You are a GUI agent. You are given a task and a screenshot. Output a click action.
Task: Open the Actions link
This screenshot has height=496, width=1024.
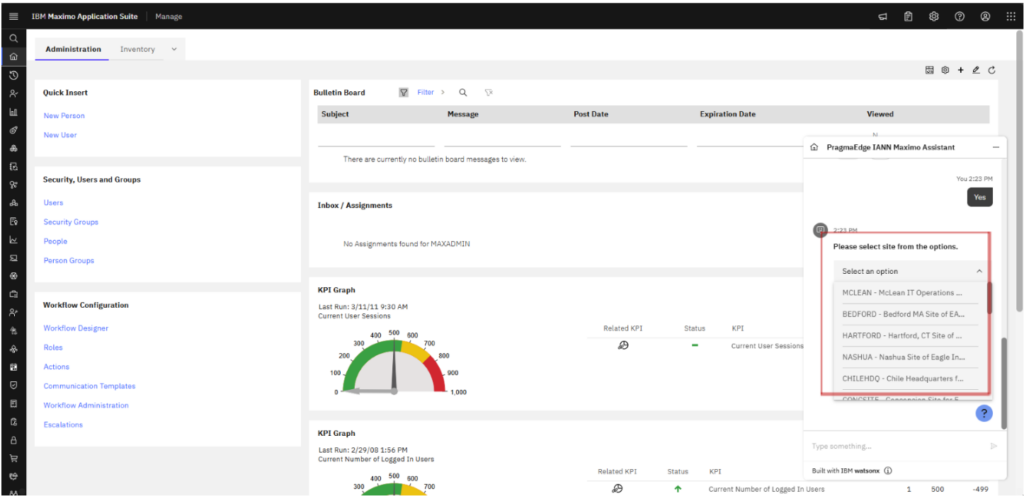56,367
